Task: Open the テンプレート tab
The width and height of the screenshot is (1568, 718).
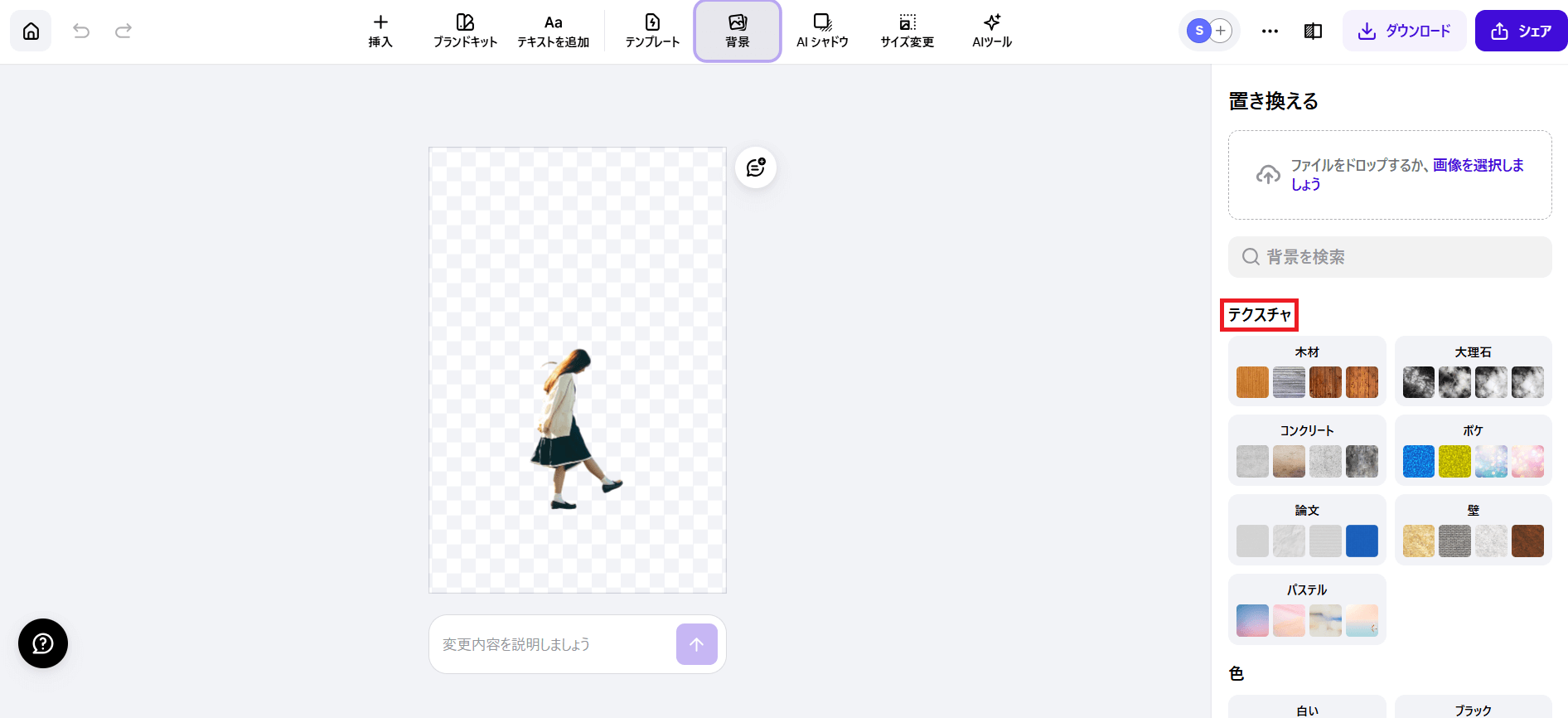Action: 652,32
